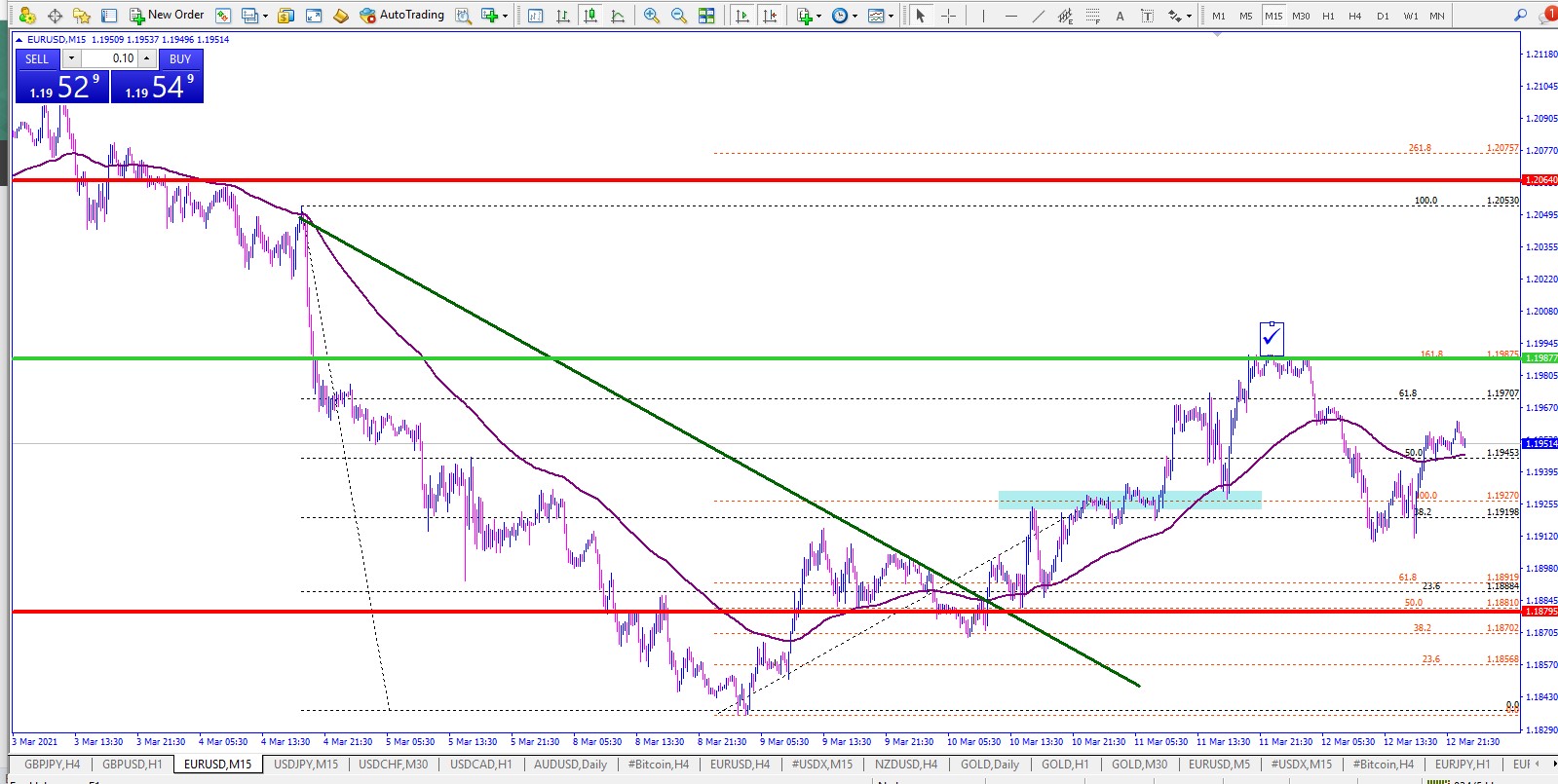Click the accounts person icon at toolbar start
The image size is (1558, 784).
coord(27,16)
